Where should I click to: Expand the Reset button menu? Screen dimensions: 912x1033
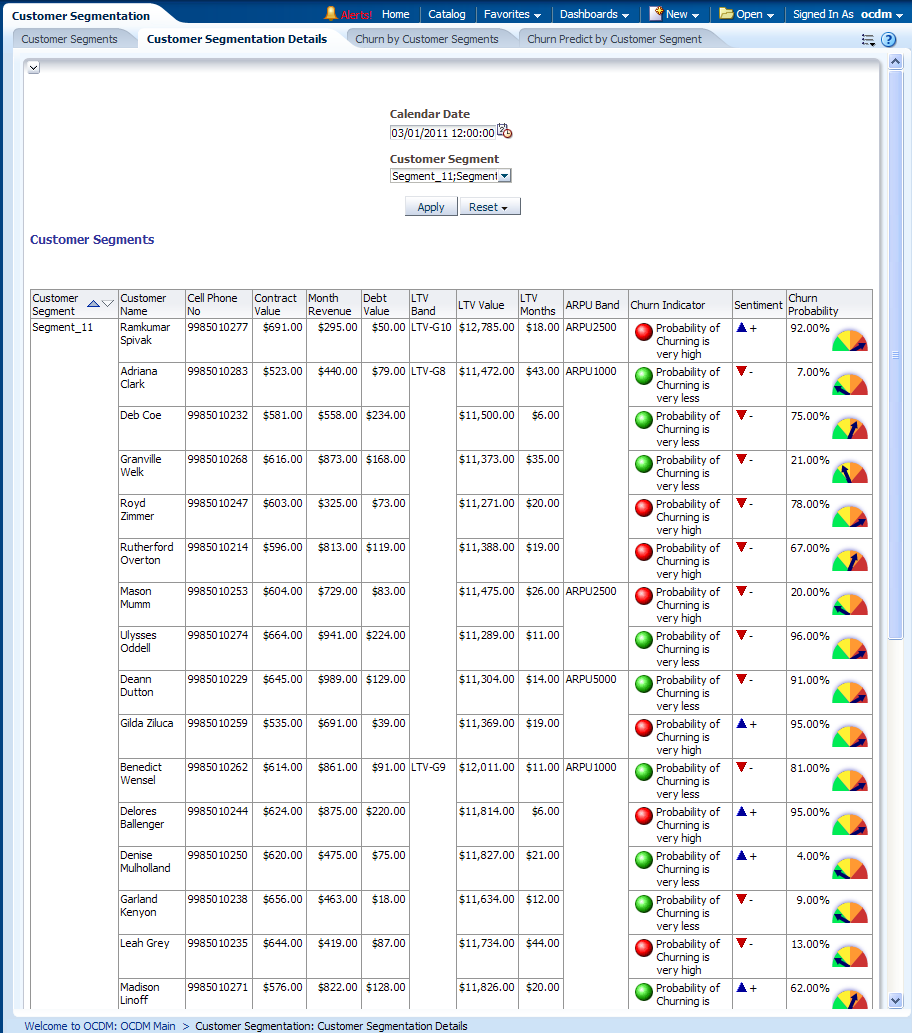(489, 207)
